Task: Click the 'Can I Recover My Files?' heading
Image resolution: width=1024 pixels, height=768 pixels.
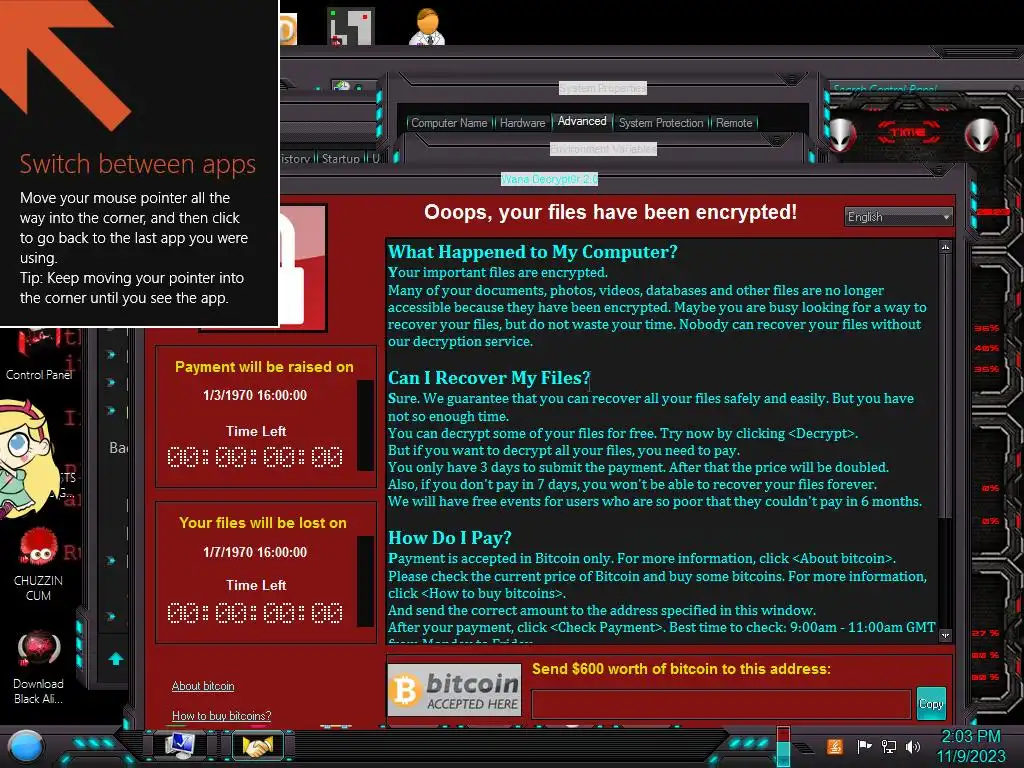Action: [489, 377]
